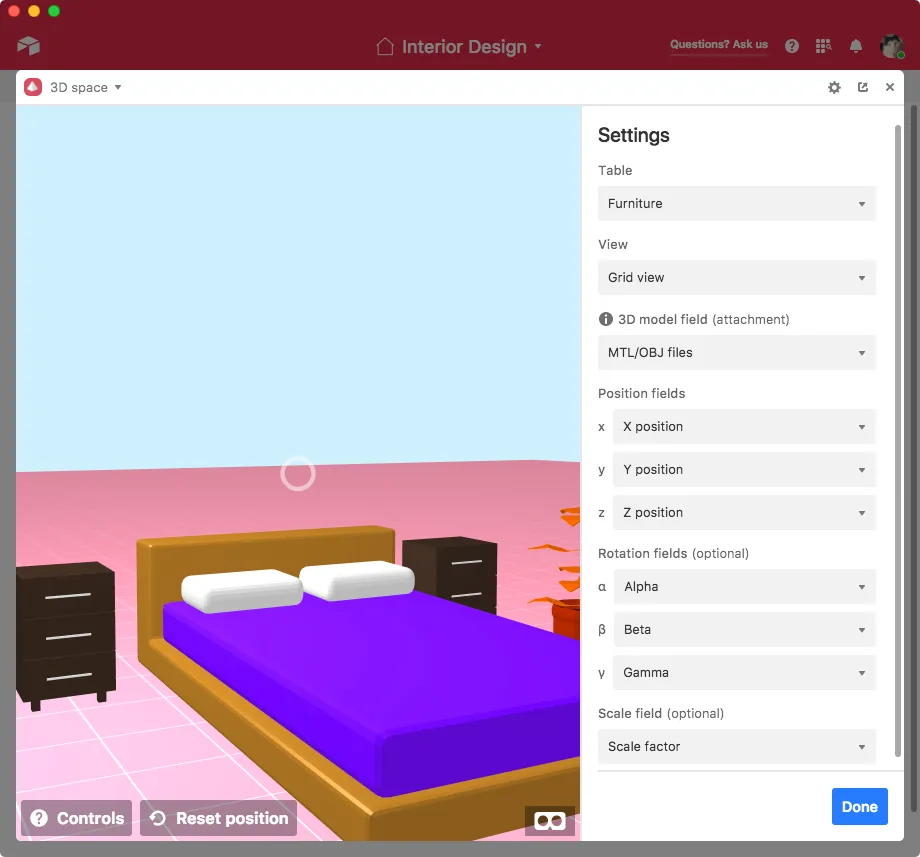Expand the block to fullscreen
This screenshot has width=920, height=857.
(x=863, y=88)
